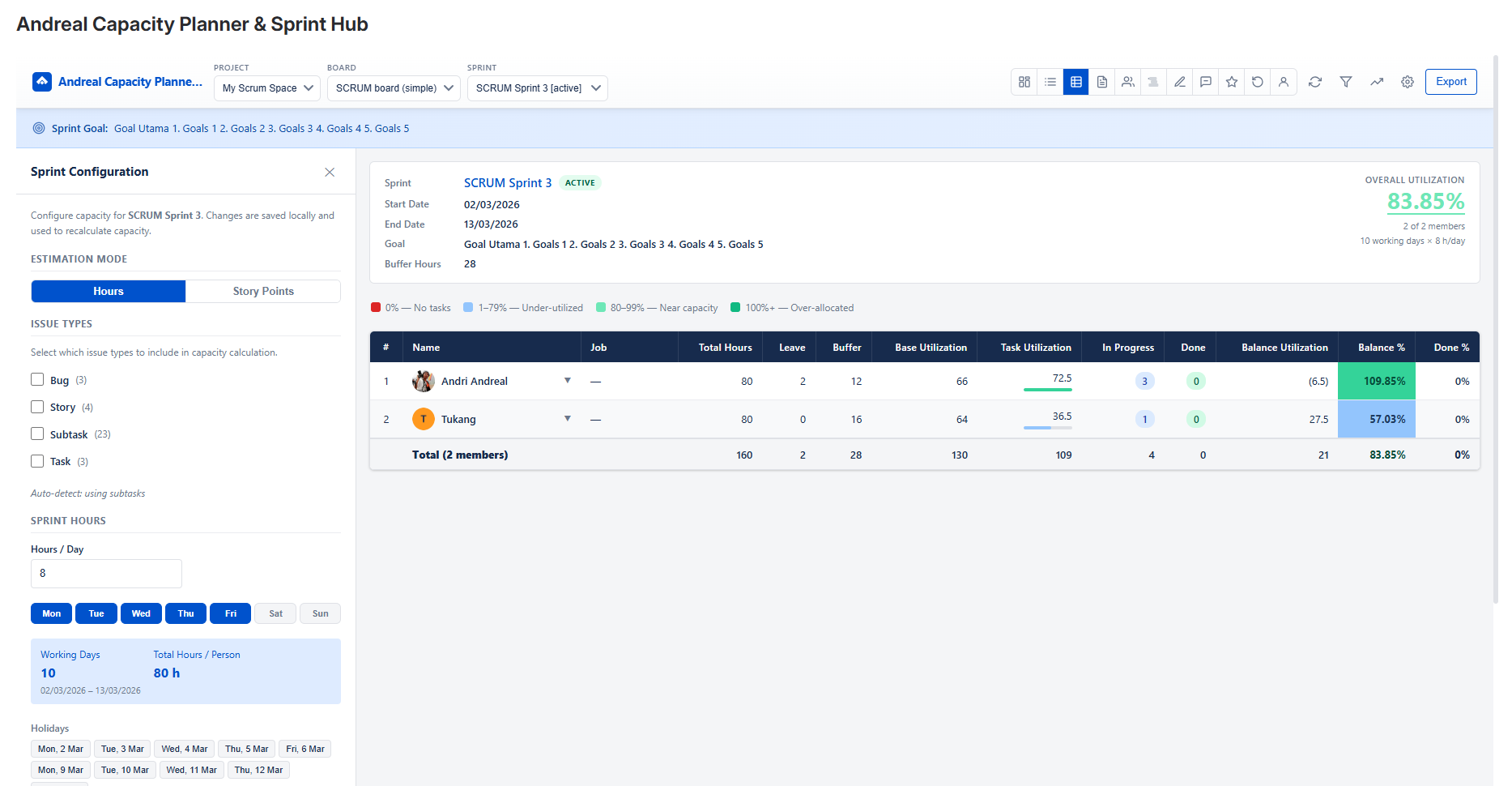Open the SCRUM Sprint 3 link
The image size is (1512, 786).
pos(508,183)
